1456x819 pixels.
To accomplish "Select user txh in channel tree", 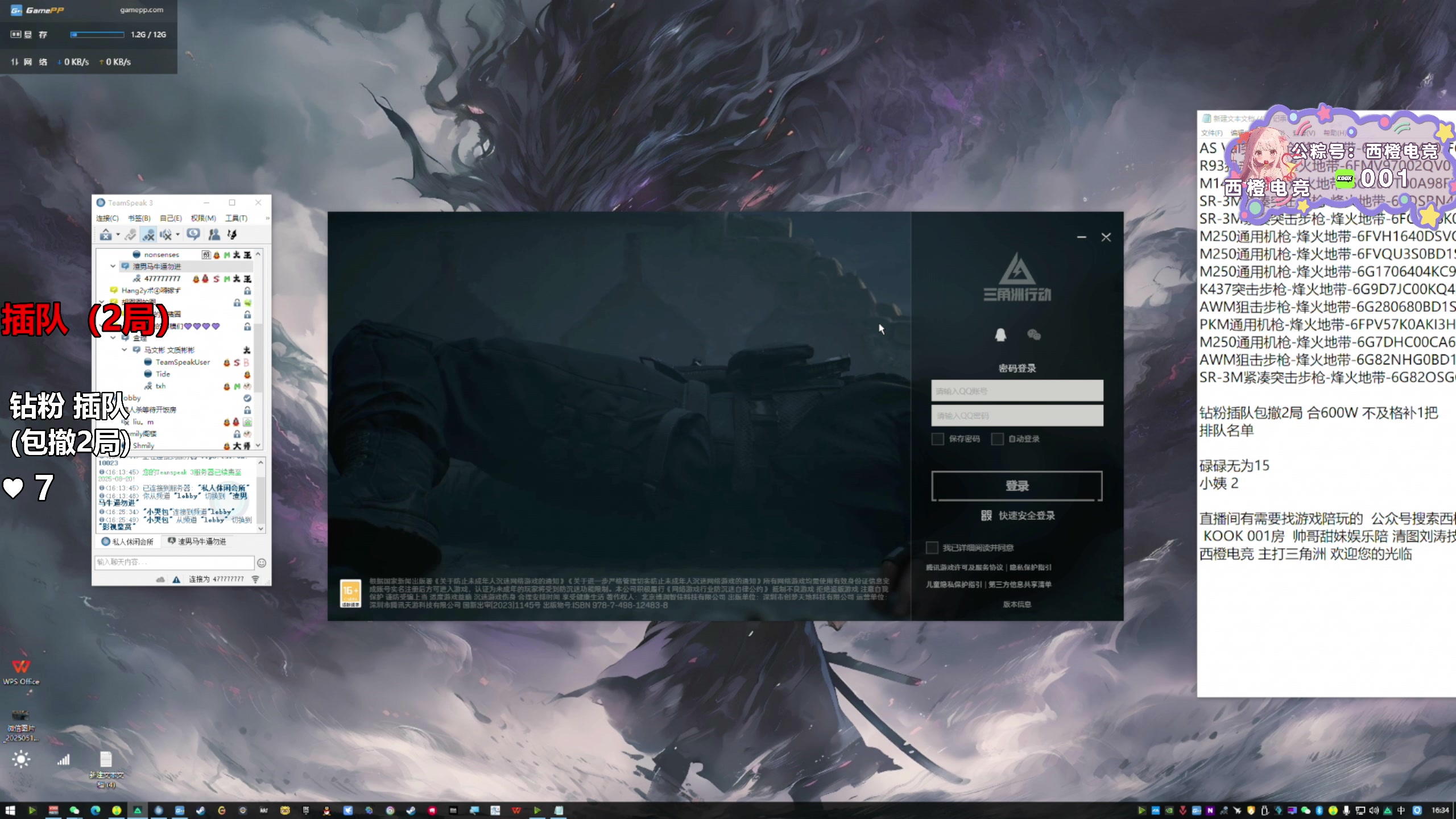I will [160, 386].
